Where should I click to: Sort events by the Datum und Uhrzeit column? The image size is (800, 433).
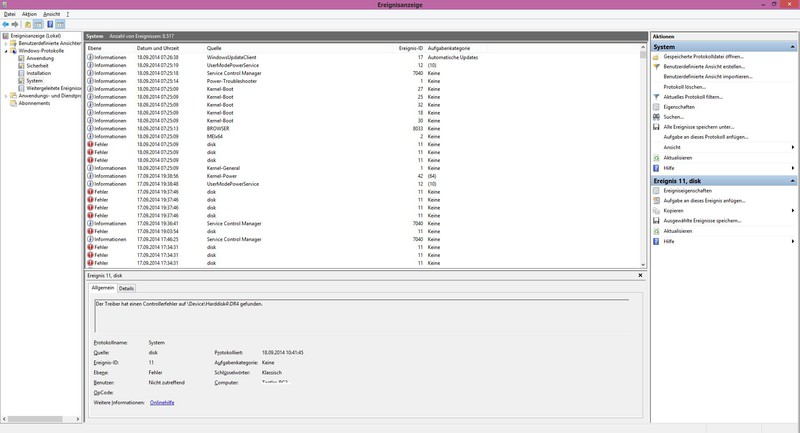(x=157, y=47)
